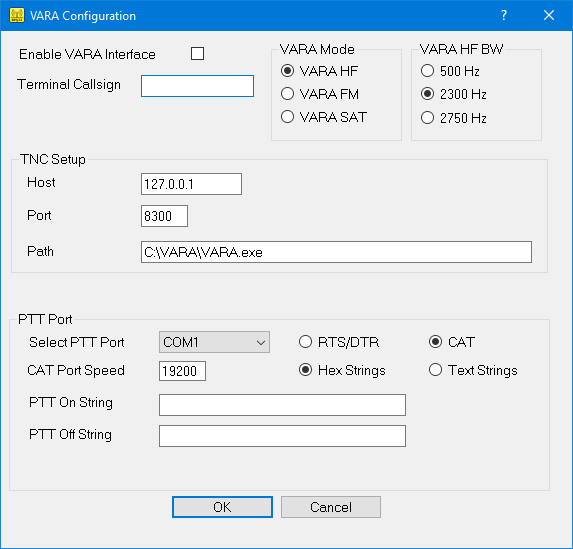Focus the Terminal Callsign field

tap(197, 86)
